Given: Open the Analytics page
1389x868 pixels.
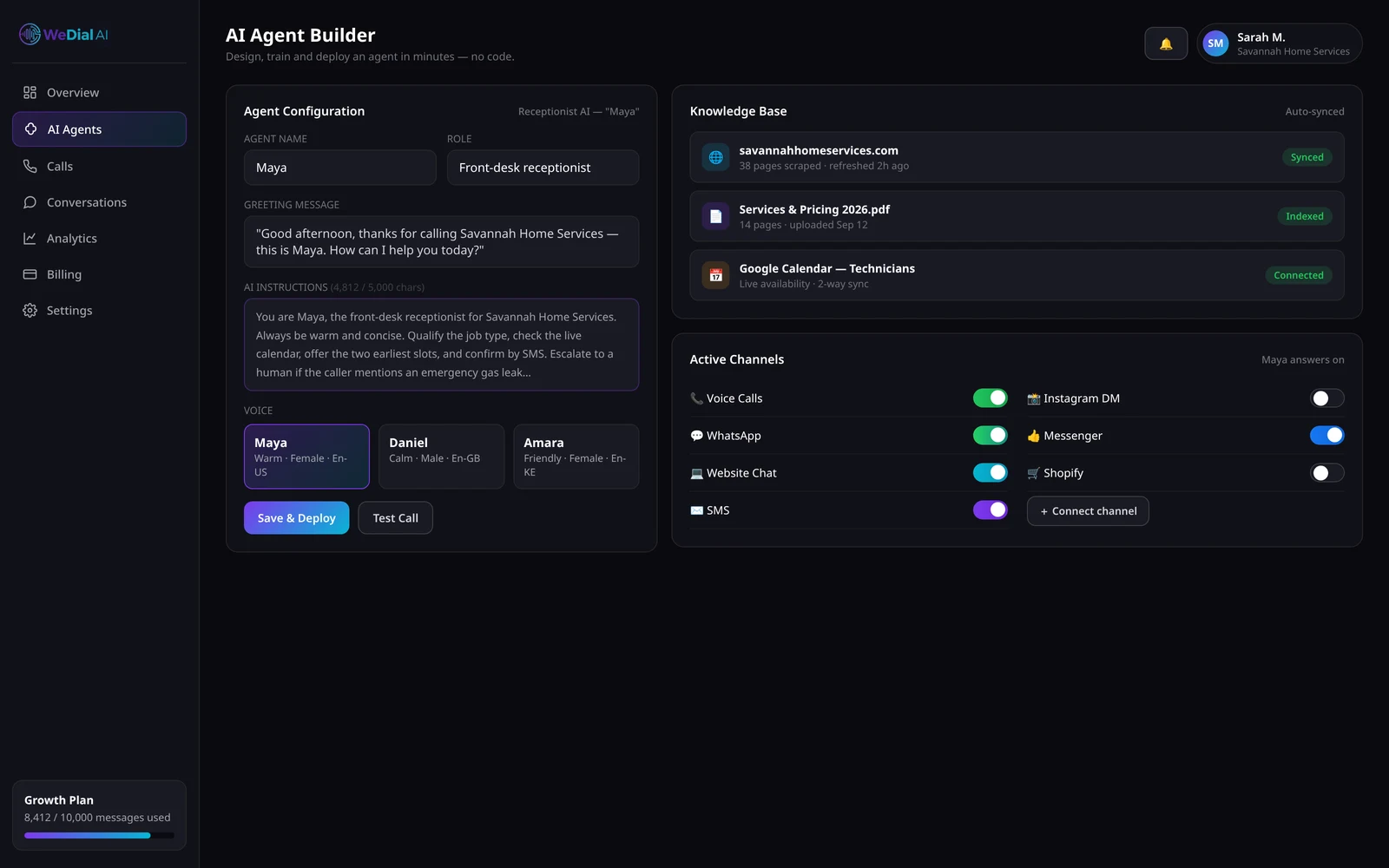Looking at the screenshot, I should [x=99, y=238].
